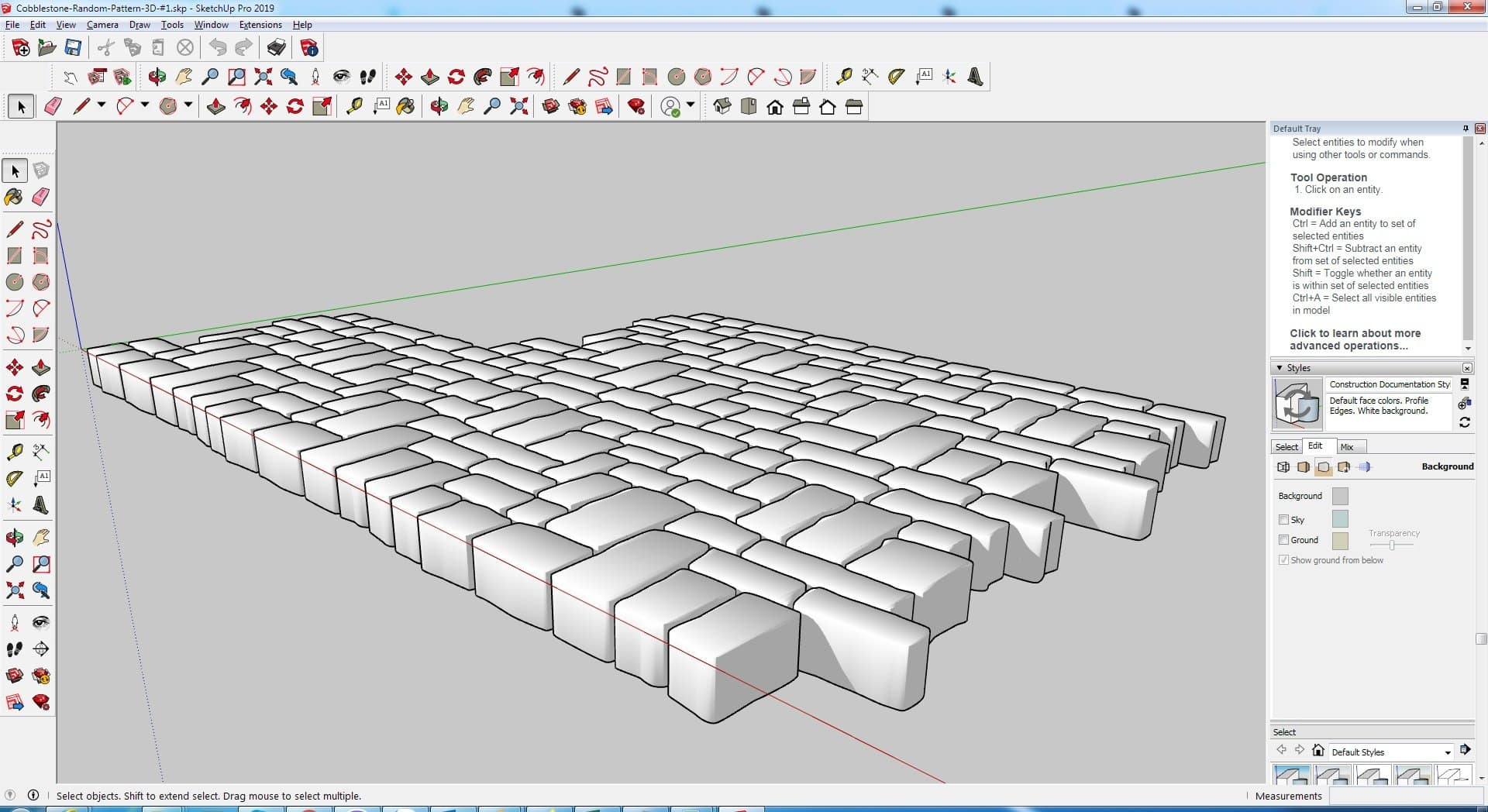The image size is (1488, 812).
Task: Select the Orbit tool in left toolbar
Action: [x=14, y=538]
